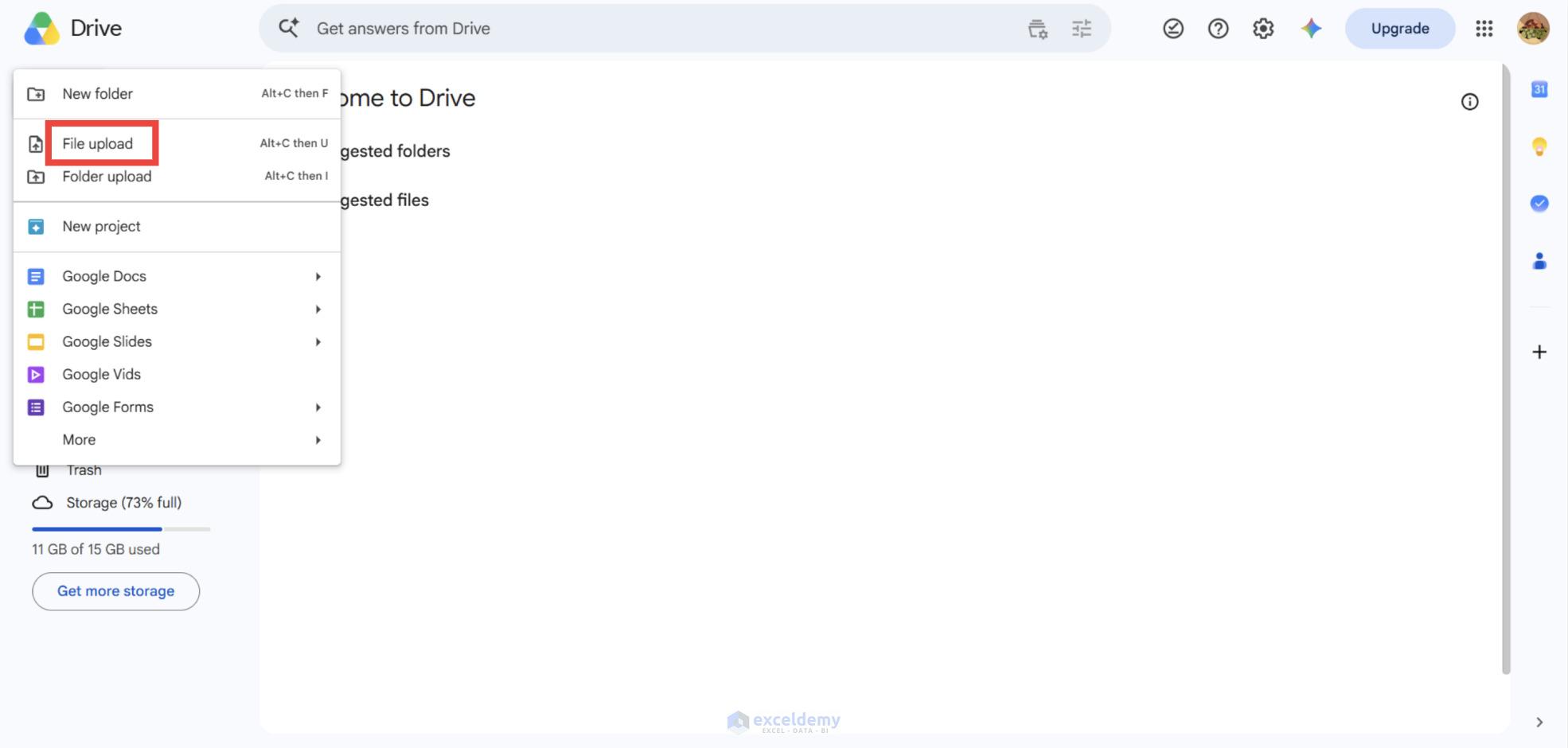Expand the More submenu arrow
Image resolution: width=1568 pixels, height=748 pixels.
coord(318,440)
